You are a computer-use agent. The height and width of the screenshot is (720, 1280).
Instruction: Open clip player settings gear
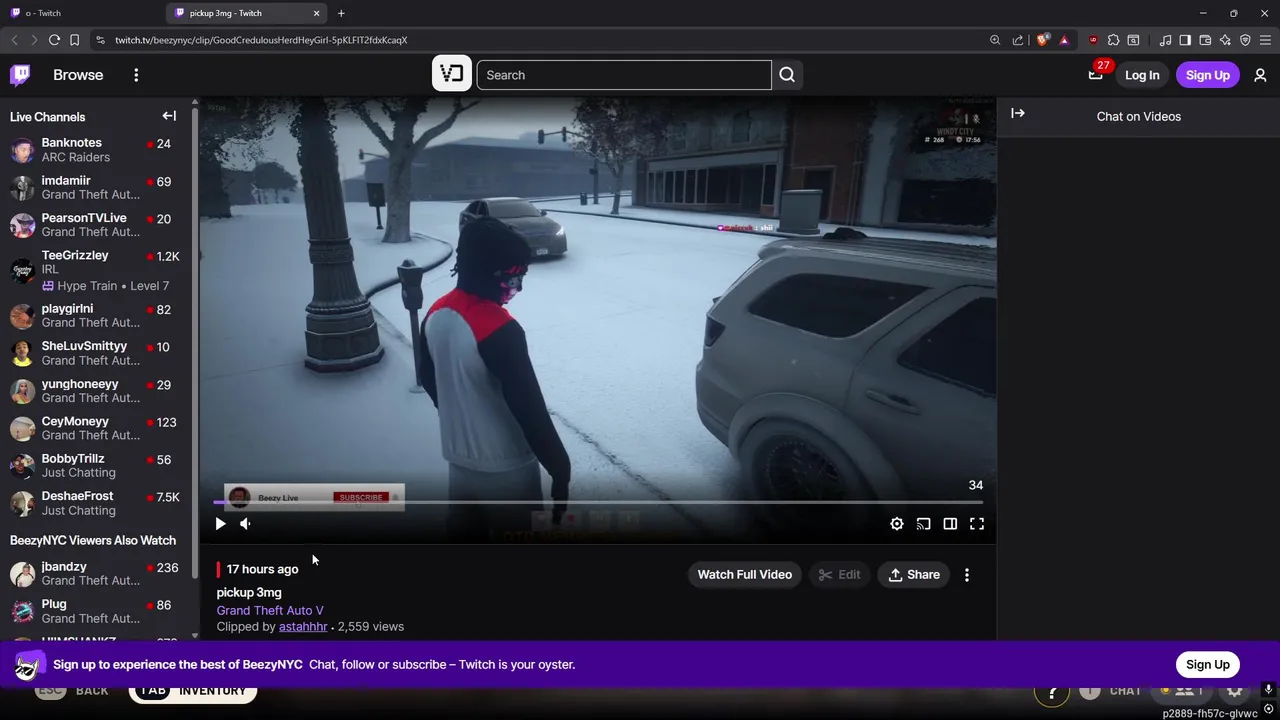pyautogui.click(x=897, y=524)
